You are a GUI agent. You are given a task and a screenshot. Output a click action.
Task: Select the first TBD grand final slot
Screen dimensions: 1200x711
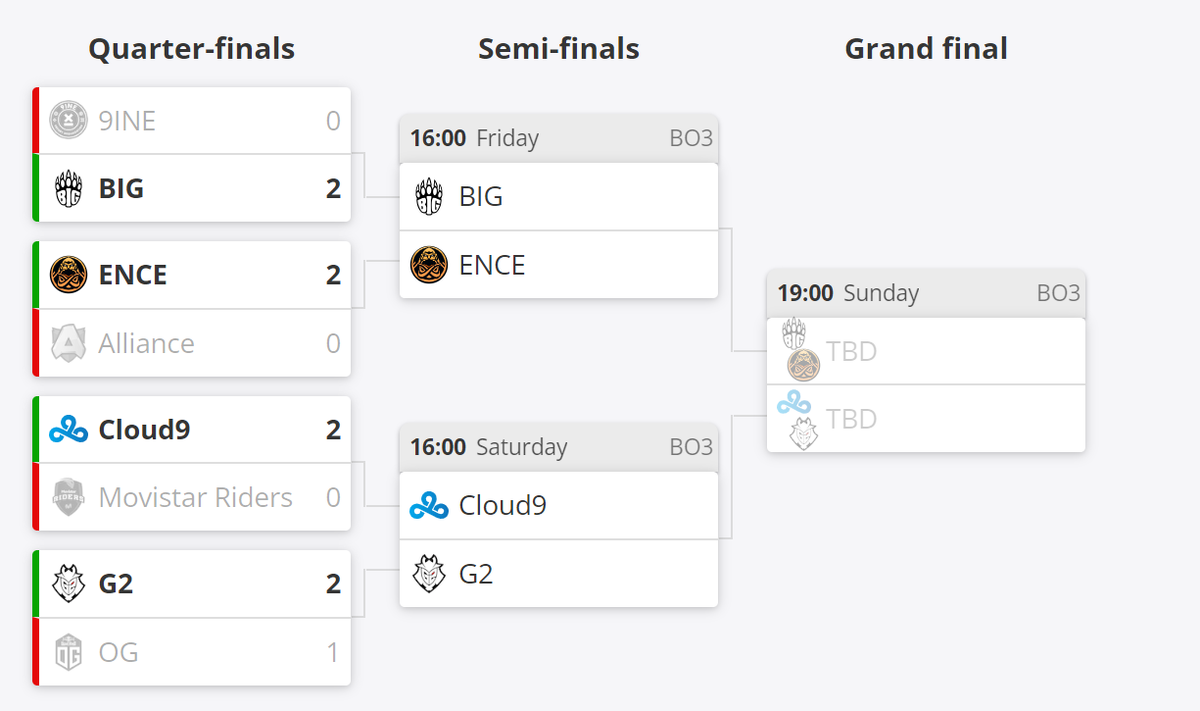click(926, 351)
